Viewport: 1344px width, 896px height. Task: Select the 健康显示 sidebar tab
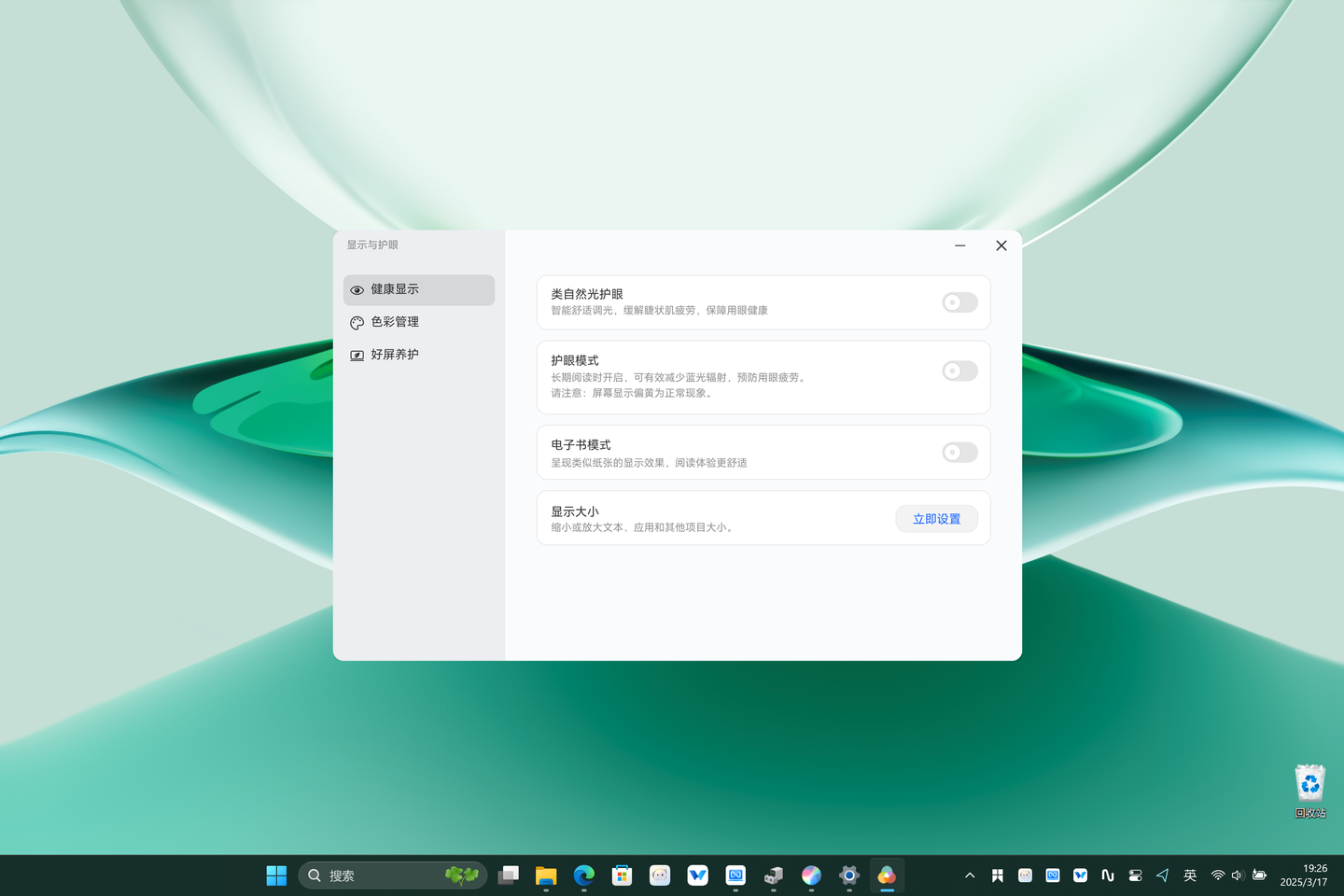pos(419,289)
